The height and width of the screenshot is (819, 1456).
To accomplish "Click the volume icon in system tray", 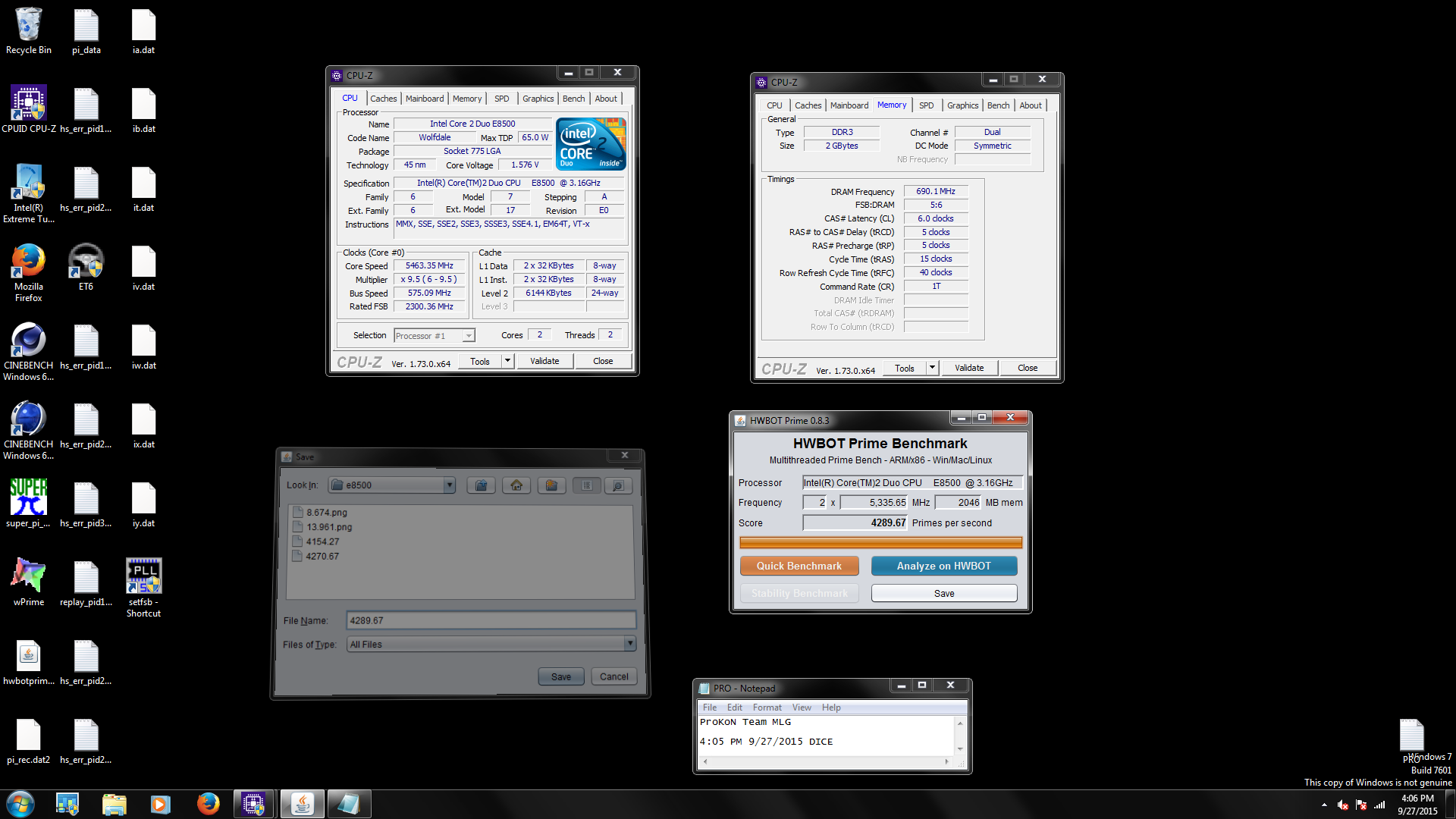I will click(1342, 805).
